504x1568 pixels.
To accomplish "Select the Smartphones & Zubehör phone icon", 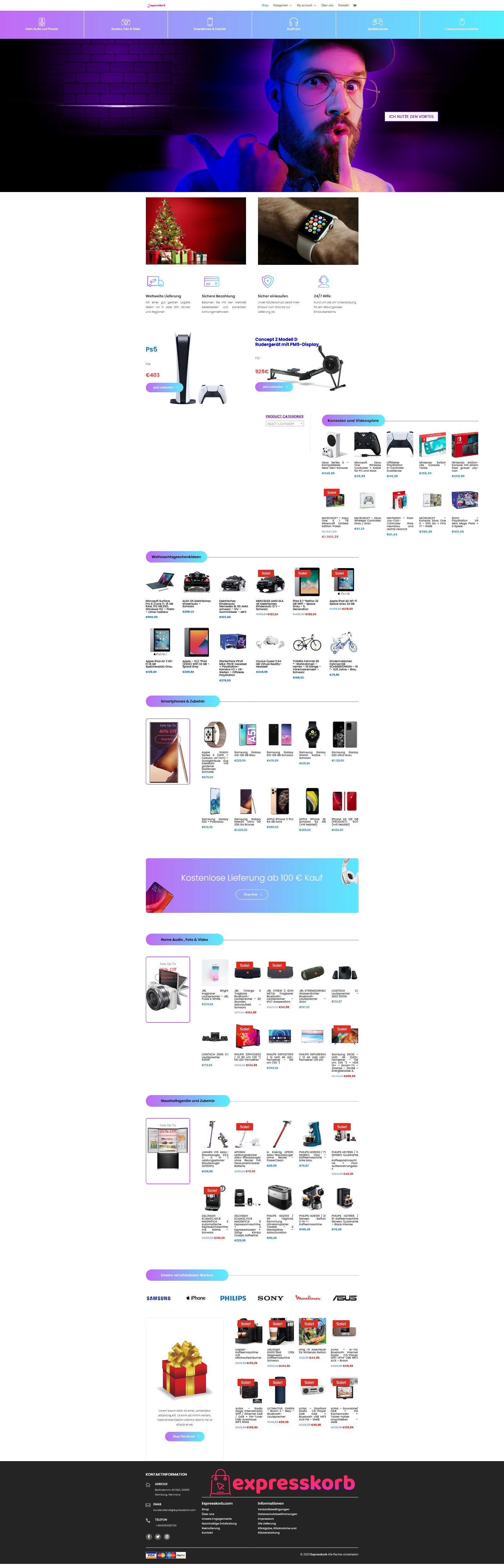I will (x=210, y=22).
